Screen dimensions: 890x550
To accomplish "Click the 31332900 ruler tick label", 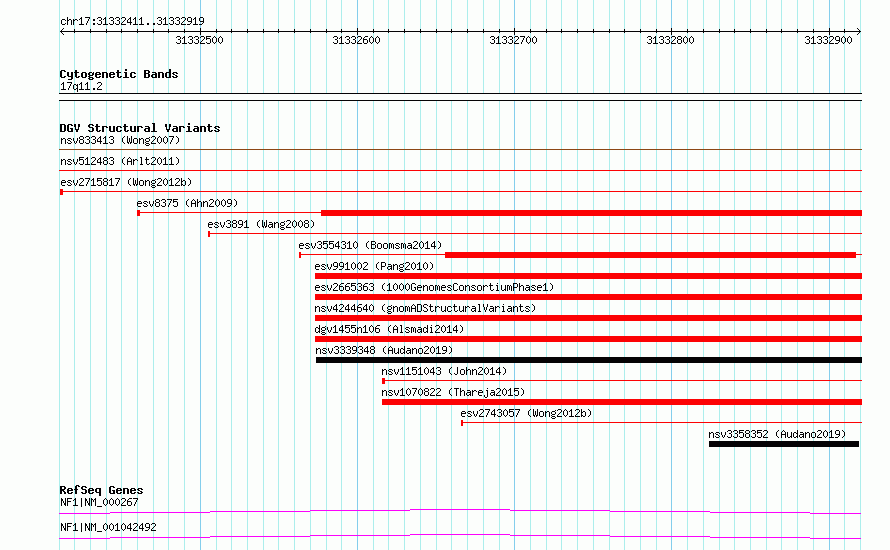I will click(x=828, y=40).
